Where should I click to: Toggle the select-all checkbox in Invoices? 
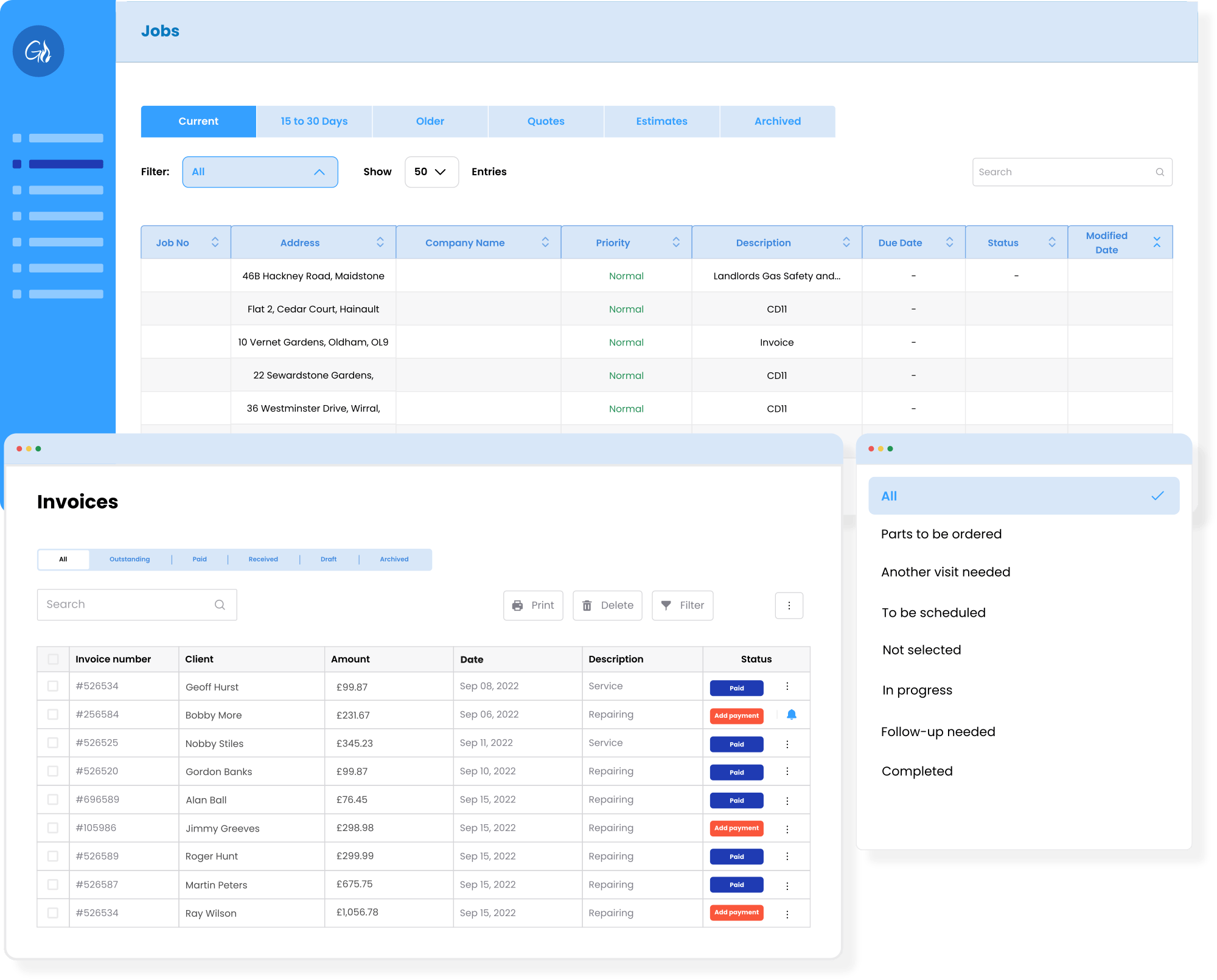coord(53,659)
